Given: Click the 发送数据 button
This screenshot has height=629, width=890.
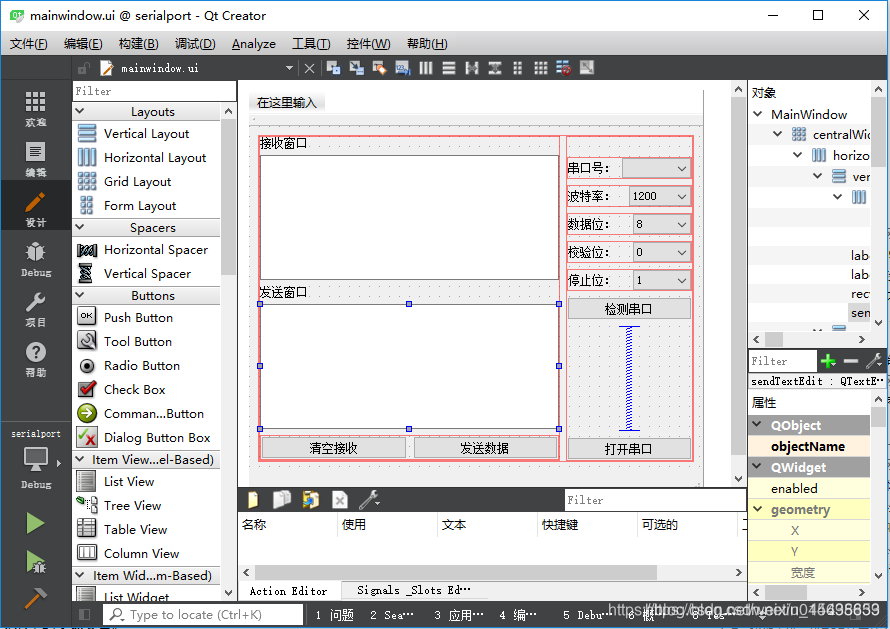Looking at the screenshot, I should coord(485,448).
